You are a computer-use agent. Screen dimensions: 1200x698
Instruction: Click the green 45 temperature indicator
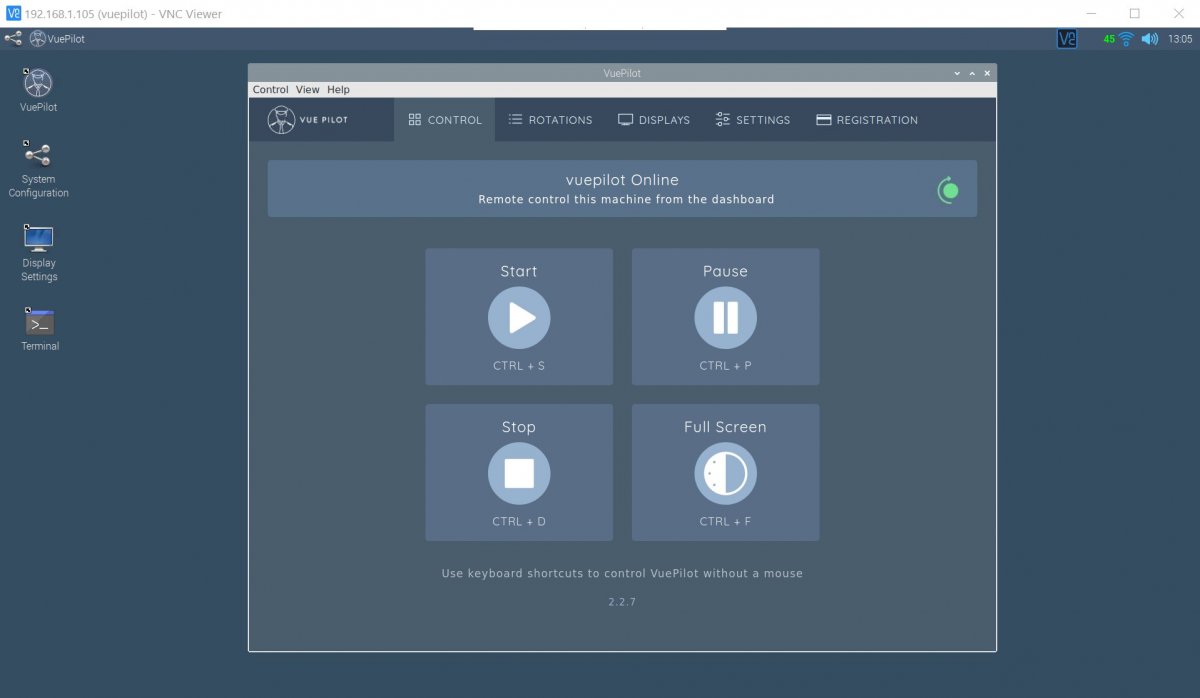(1109, 39)
